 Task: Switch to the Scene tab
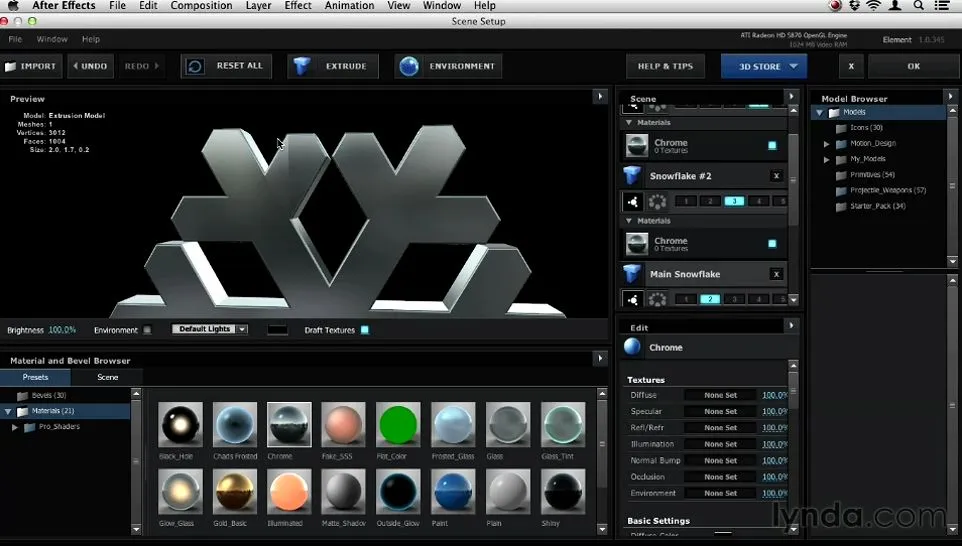(107, 377)
